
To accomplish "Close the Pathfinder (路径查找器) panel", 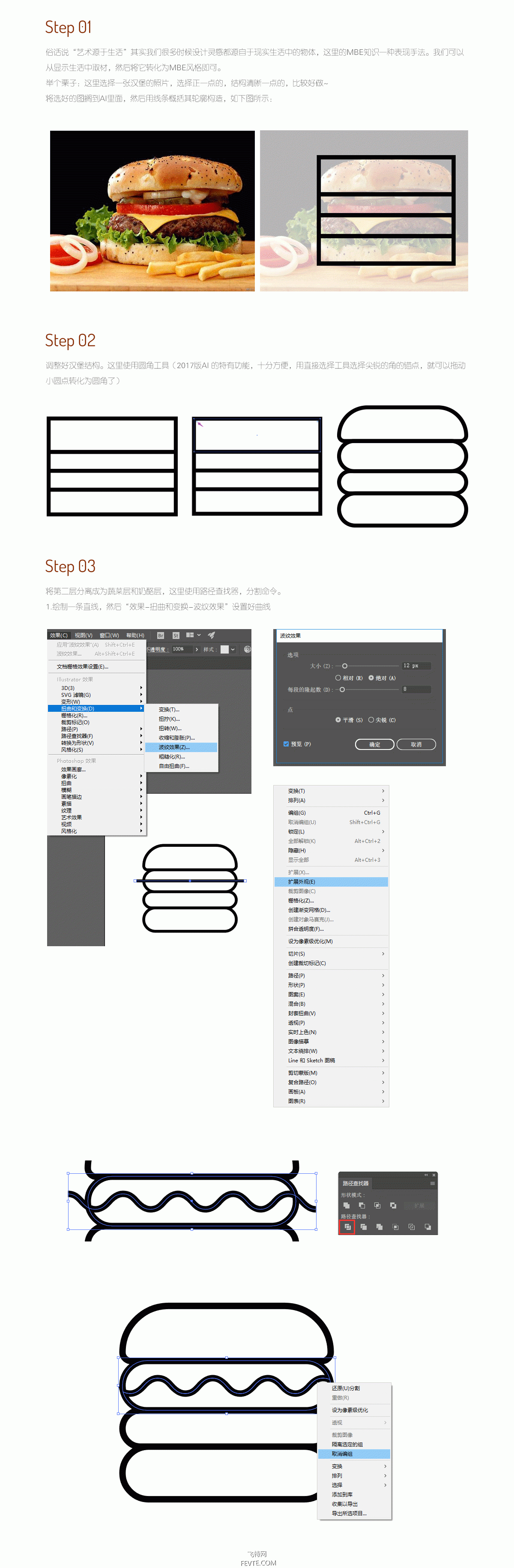I will point(434,1175).
